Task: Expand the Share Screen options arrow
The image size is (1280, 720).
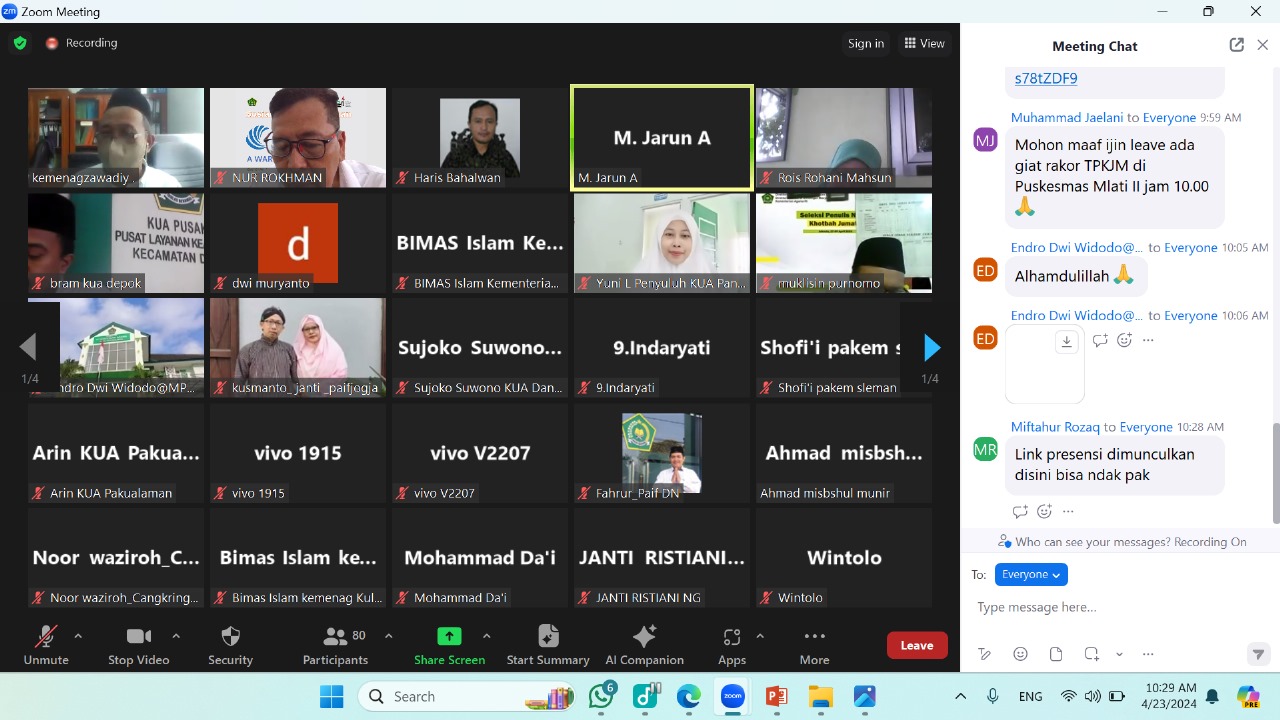Action: (486, 636)
